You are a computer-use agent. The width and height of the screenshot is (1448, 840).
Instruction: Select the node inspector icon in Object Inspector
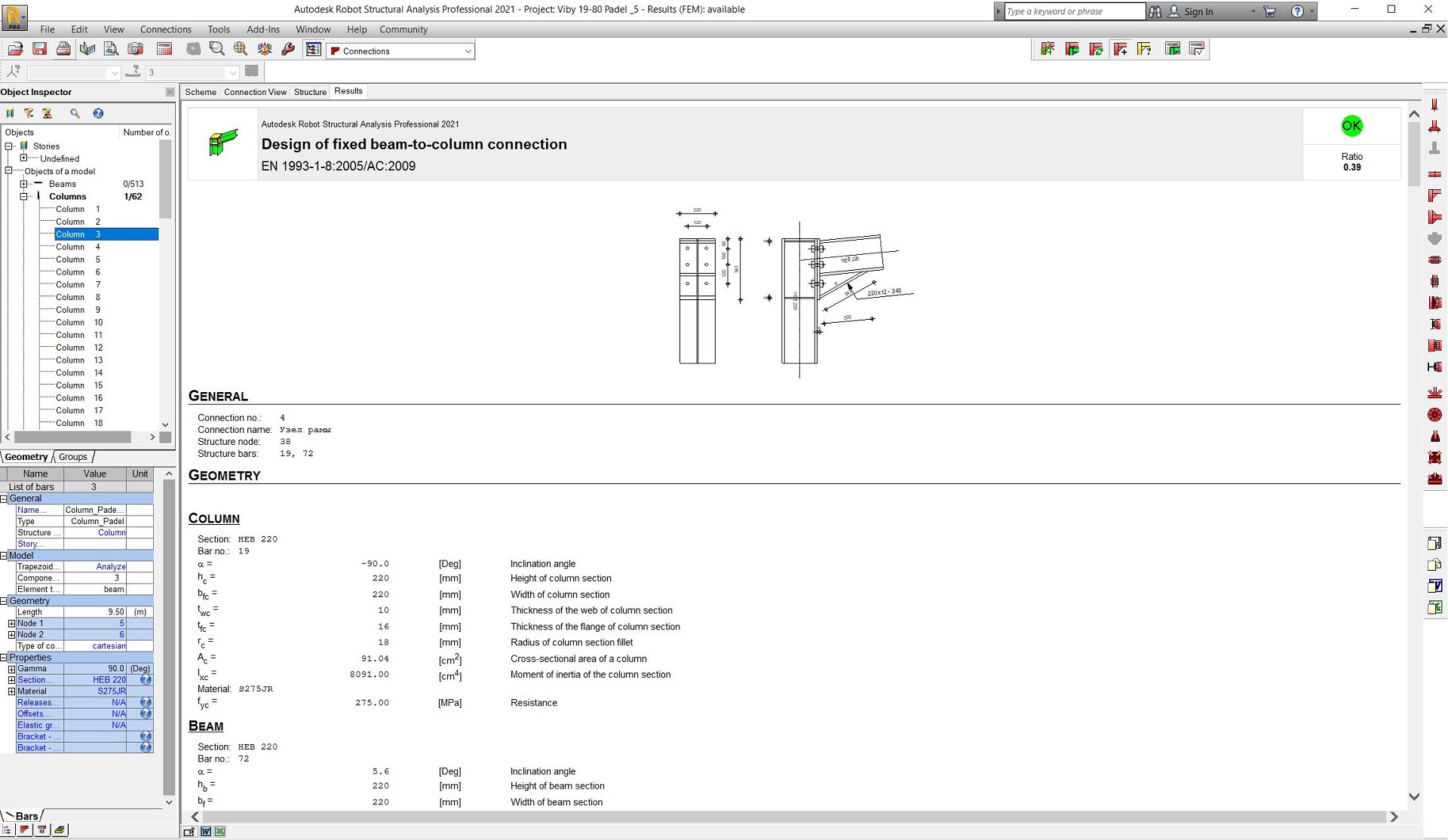pyautogui.click(x=10, y=113)
